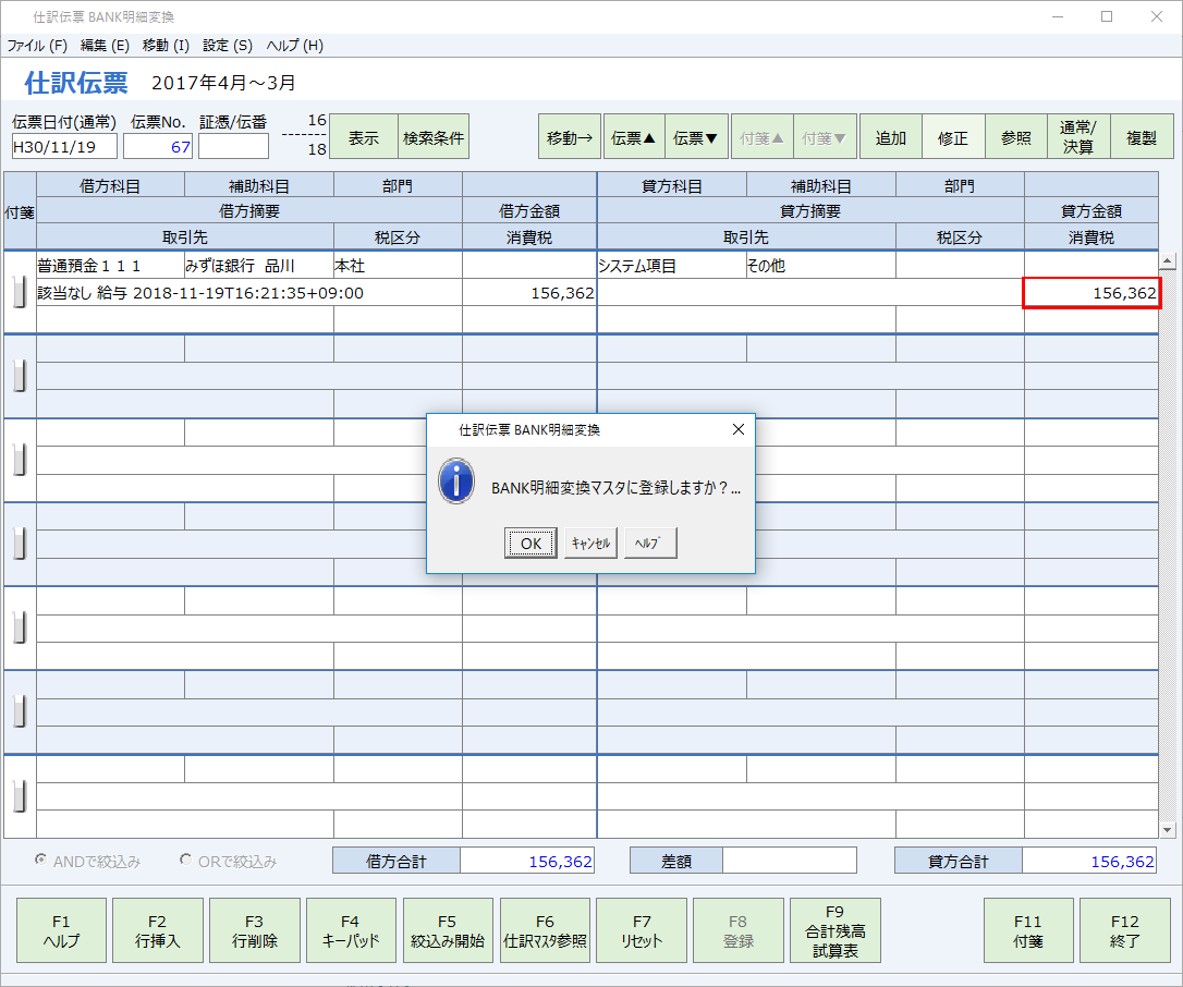Confirm master registration by clicking OK
Image resolution: width=1183 pixels, height=987 pixels.
point(530,543)
